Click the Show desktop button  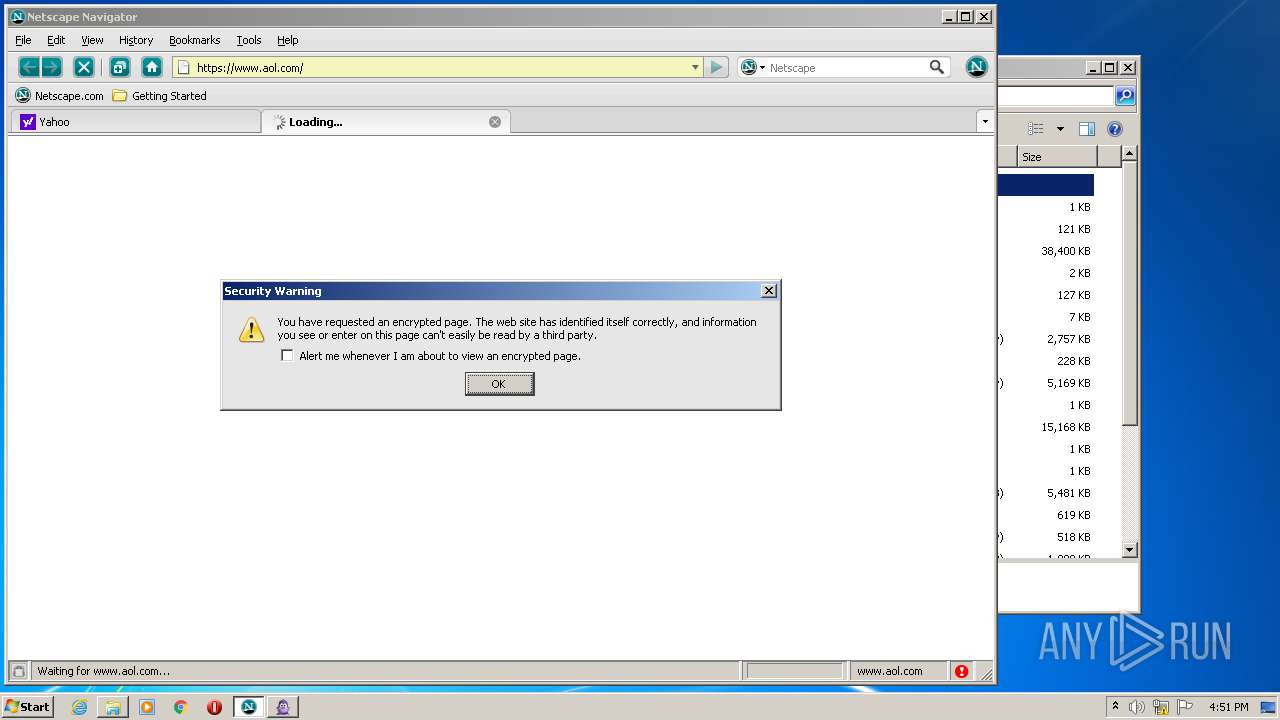pos(1269,707)
